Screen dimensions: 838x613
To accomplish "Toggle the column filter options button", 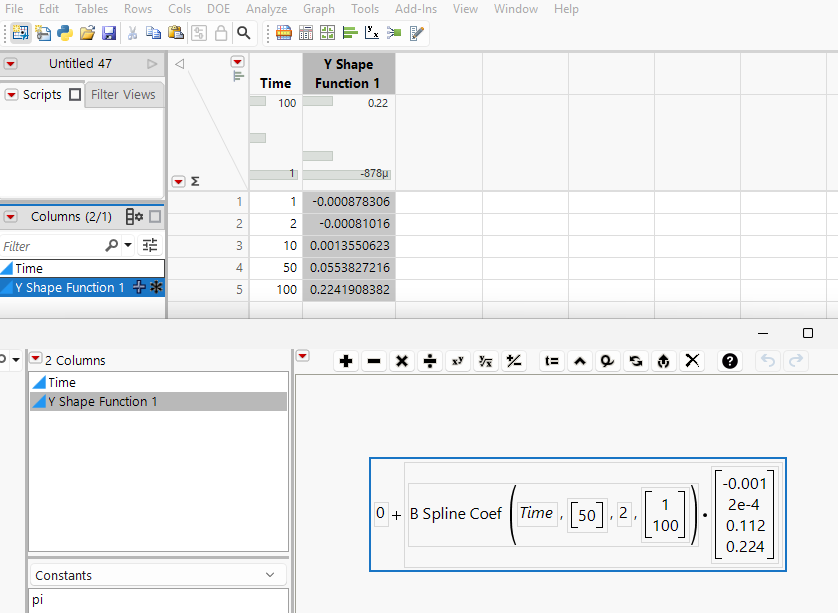I will (x=150, y=245).
